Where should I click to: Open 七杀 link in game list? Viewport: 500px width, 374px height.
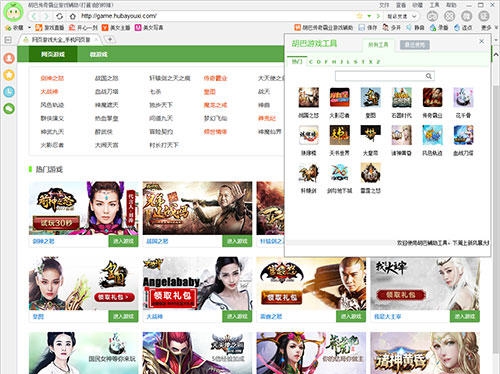click(155, 92)
